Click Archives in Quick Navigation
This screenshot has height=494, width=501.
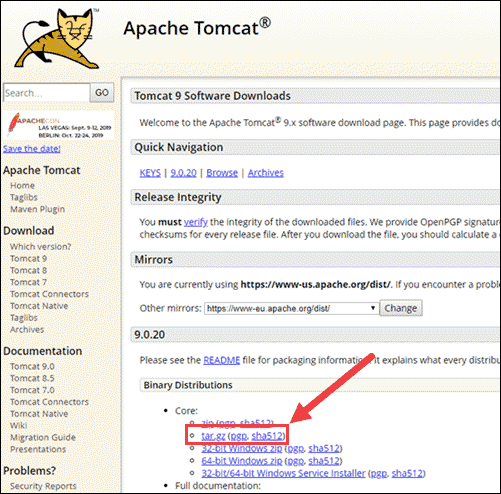[x=266, y=173]
